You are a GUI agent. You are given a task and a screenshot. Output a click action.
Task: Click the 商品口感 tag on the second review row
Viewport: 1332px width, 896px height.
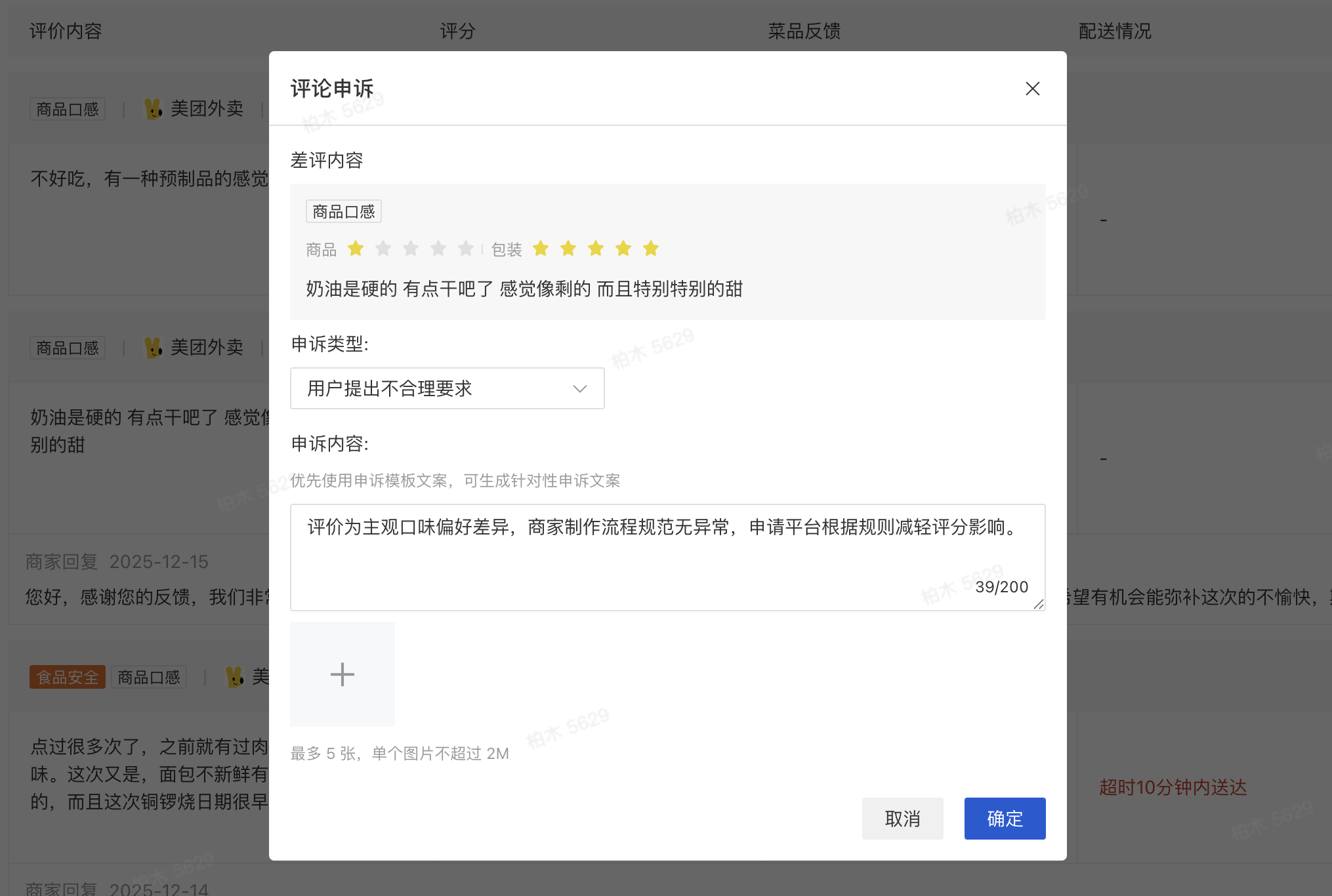[68, 347]
